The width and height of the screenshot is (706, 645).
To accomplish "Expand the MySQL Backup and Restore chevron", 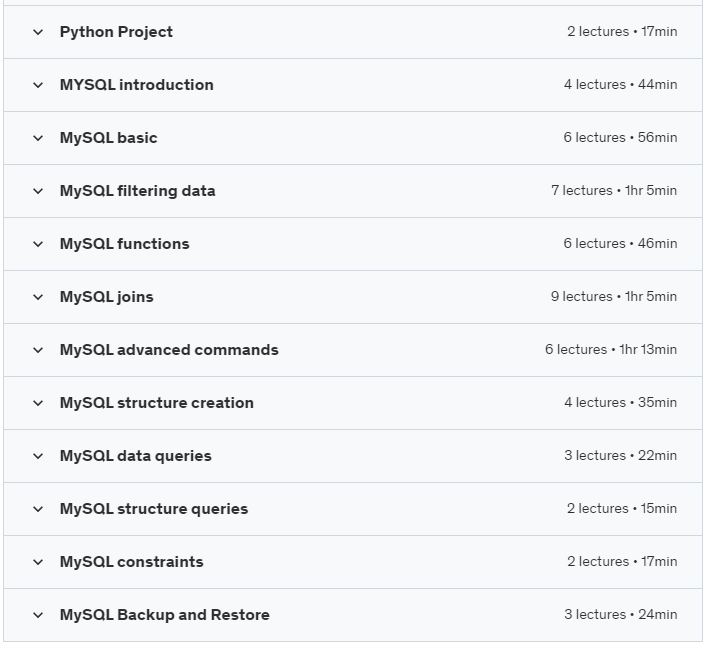I will coord(38,615).
